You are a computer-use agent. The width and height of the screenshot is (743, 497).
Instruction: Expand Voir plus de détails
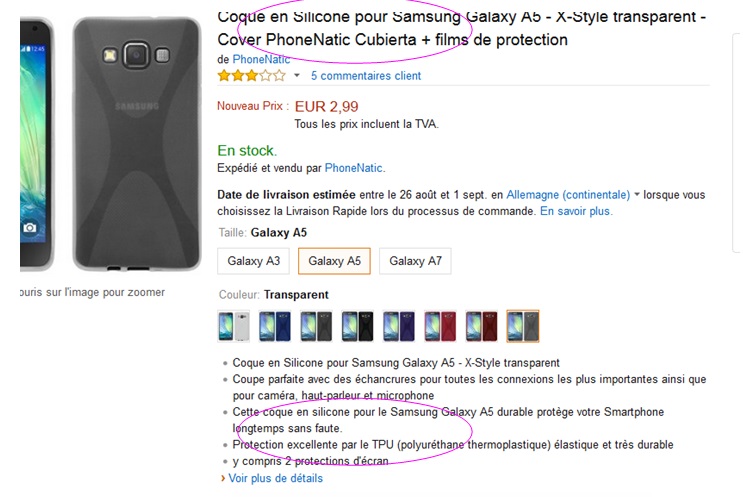pos(275,478)
